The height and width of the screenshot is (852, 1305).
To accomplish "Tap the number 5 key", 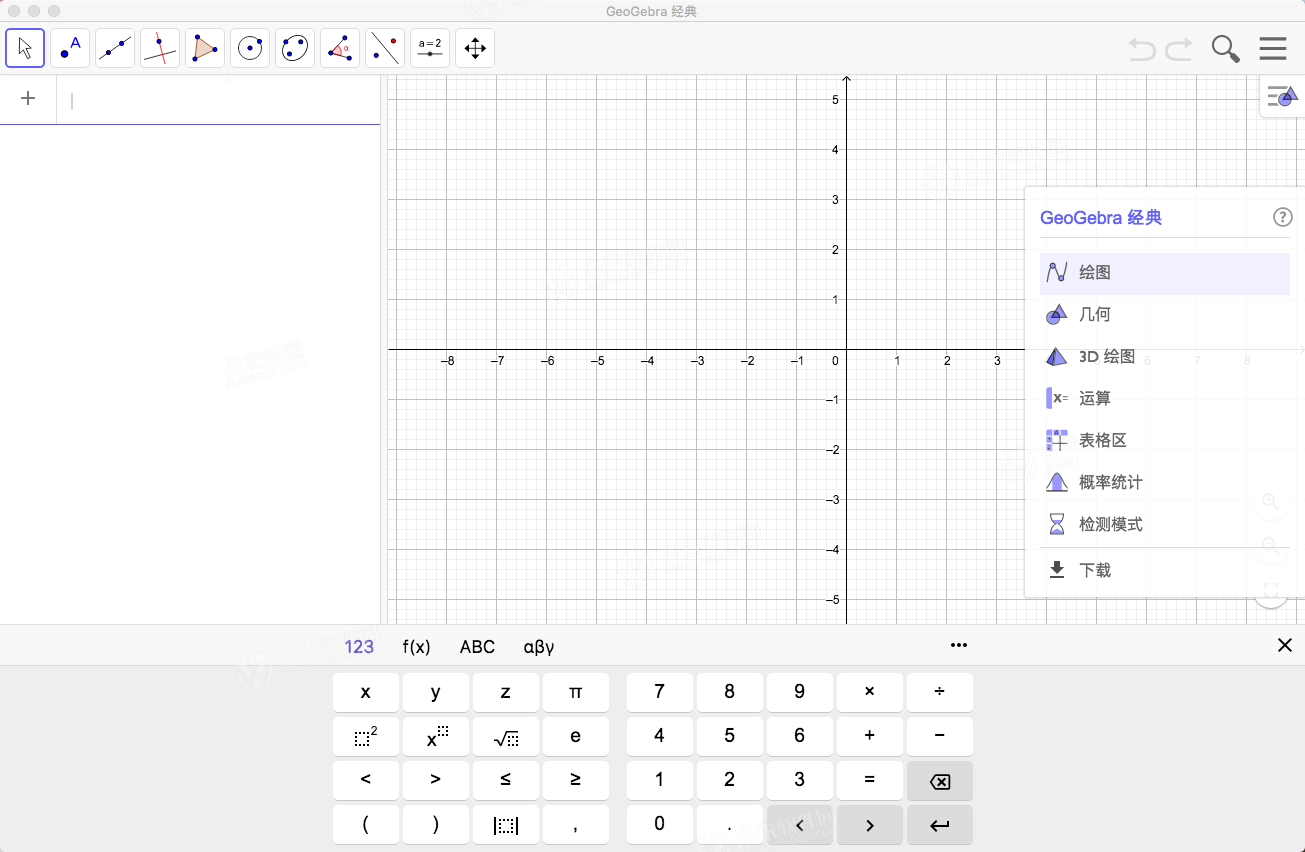I will coord(730,736).
